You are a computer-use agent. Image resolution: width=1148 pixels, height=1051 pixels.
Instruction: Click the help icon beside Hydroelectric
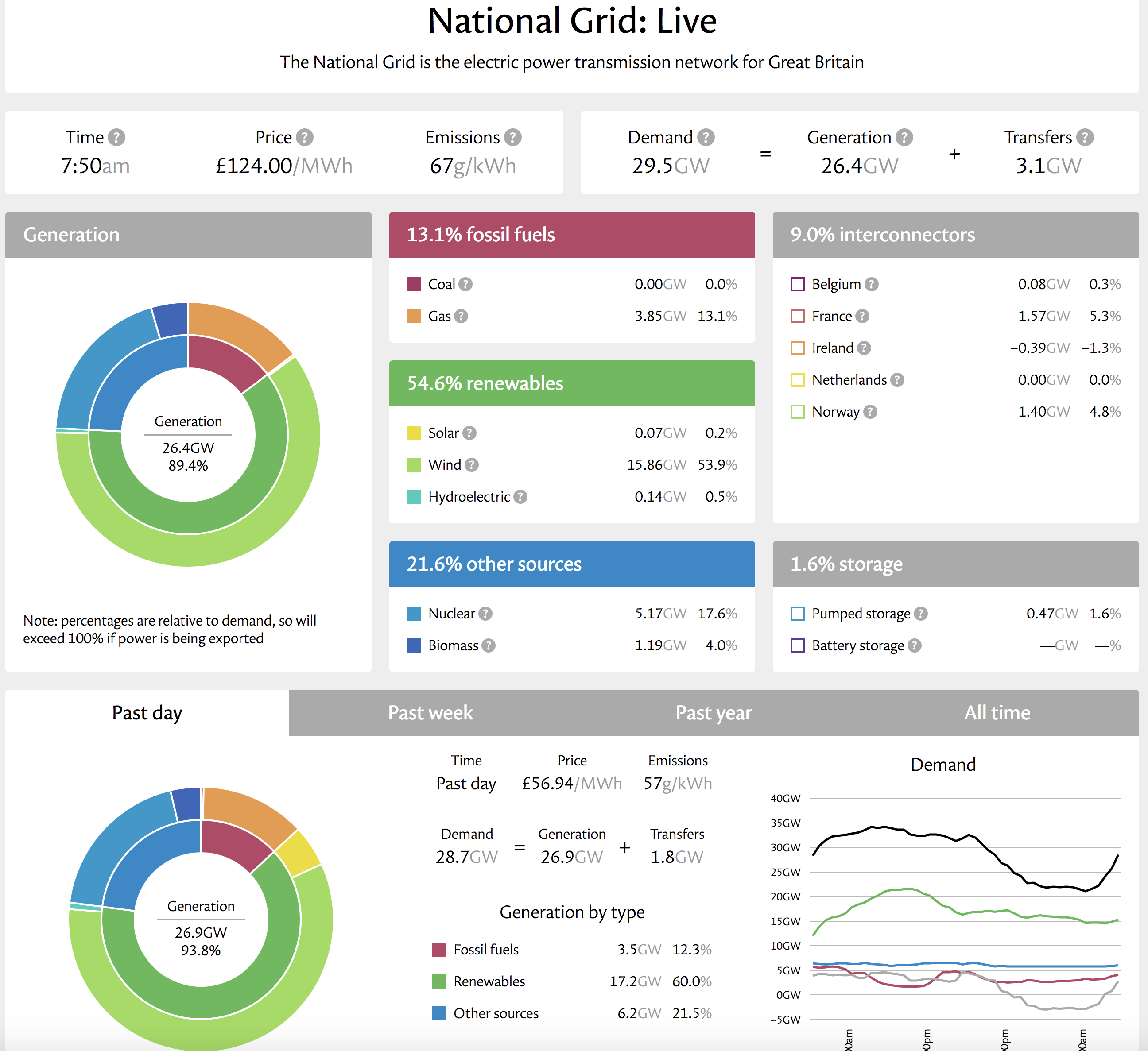click(520, 497)
